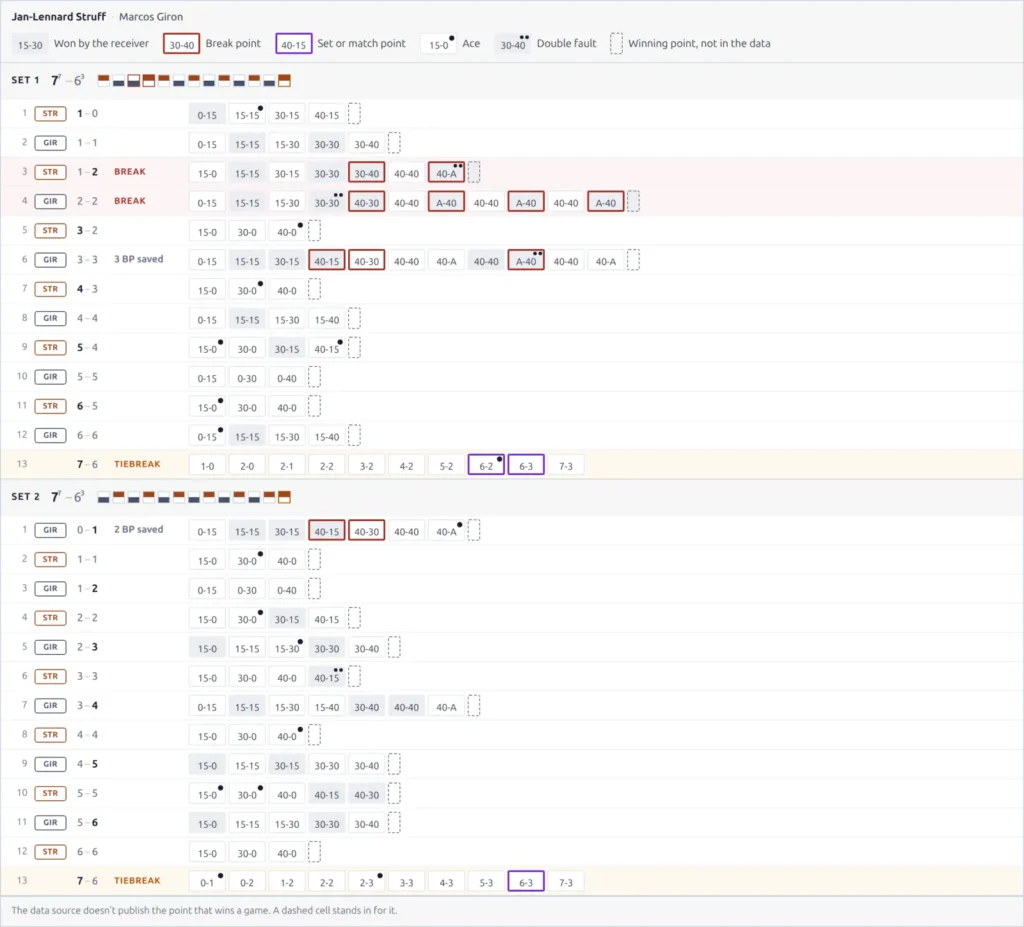
Task: Click the TIEBREAK label in Set 2
Action: [137, 881]
